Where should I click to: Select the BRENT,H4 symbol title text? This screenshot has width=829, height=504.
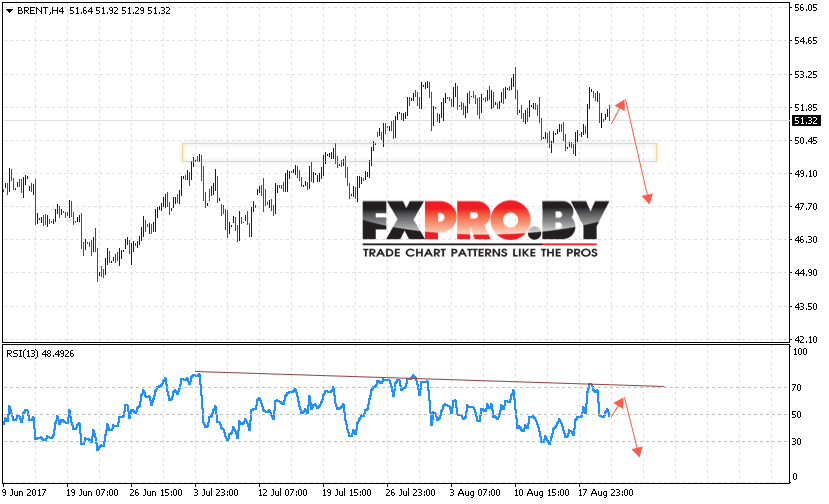[x=41, y=11]
